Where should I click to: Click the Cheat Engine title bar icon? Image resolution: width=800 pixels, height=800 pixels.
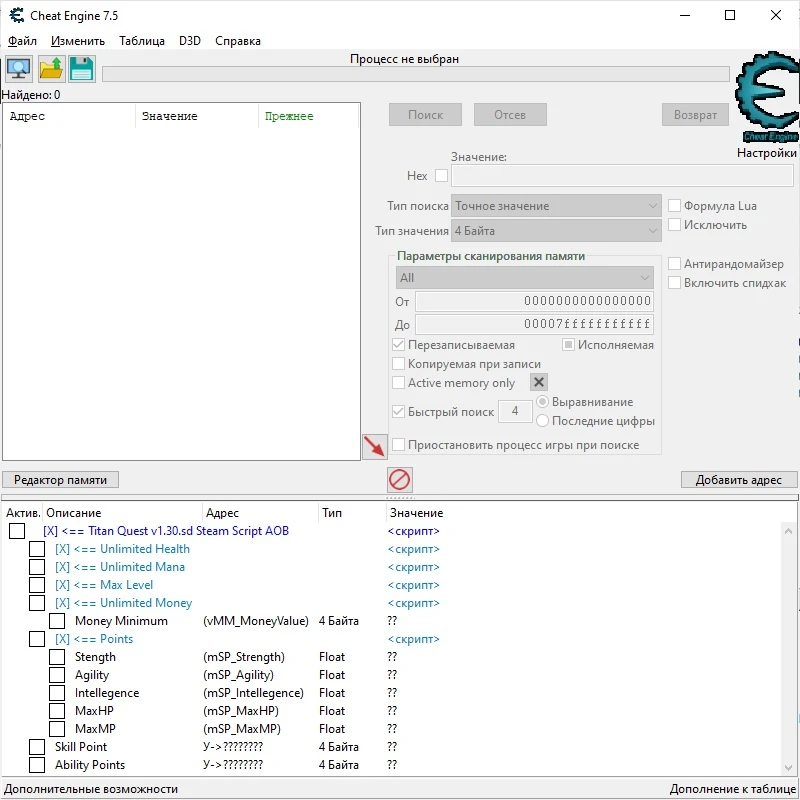click(x=14, y=15)
